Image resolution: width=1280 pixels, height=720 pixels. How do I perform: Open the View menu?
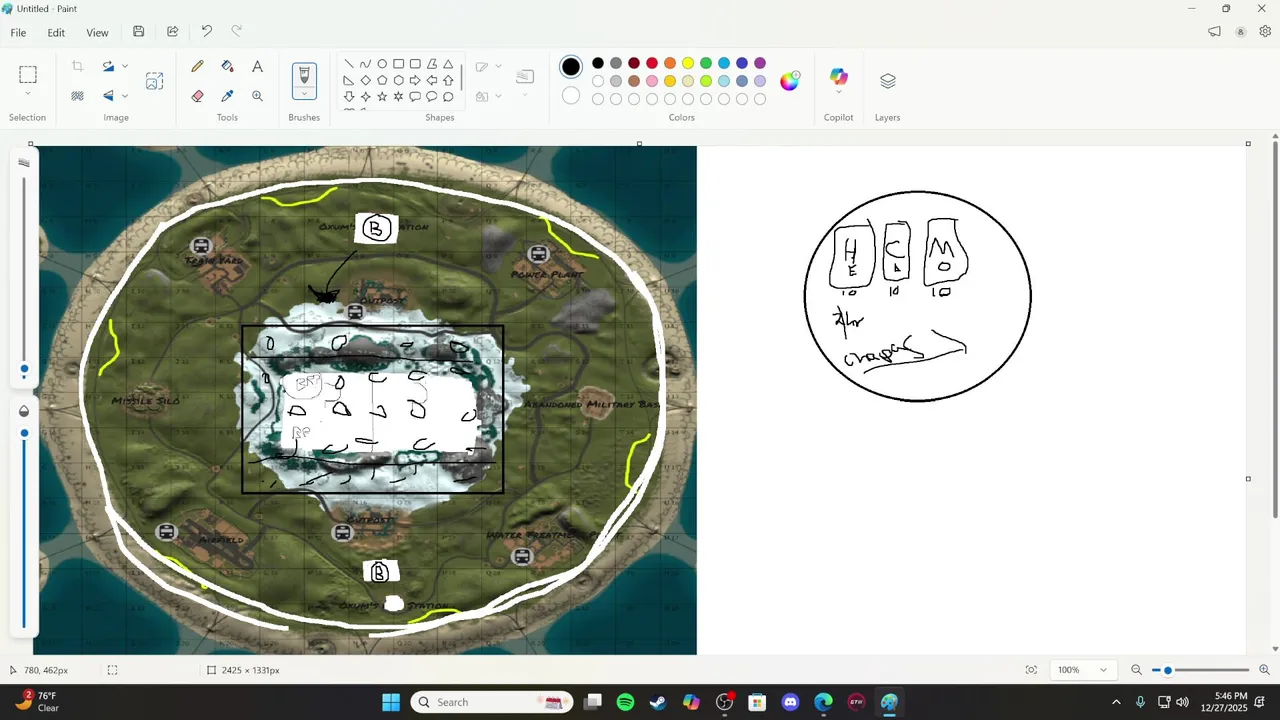point(97,32)
